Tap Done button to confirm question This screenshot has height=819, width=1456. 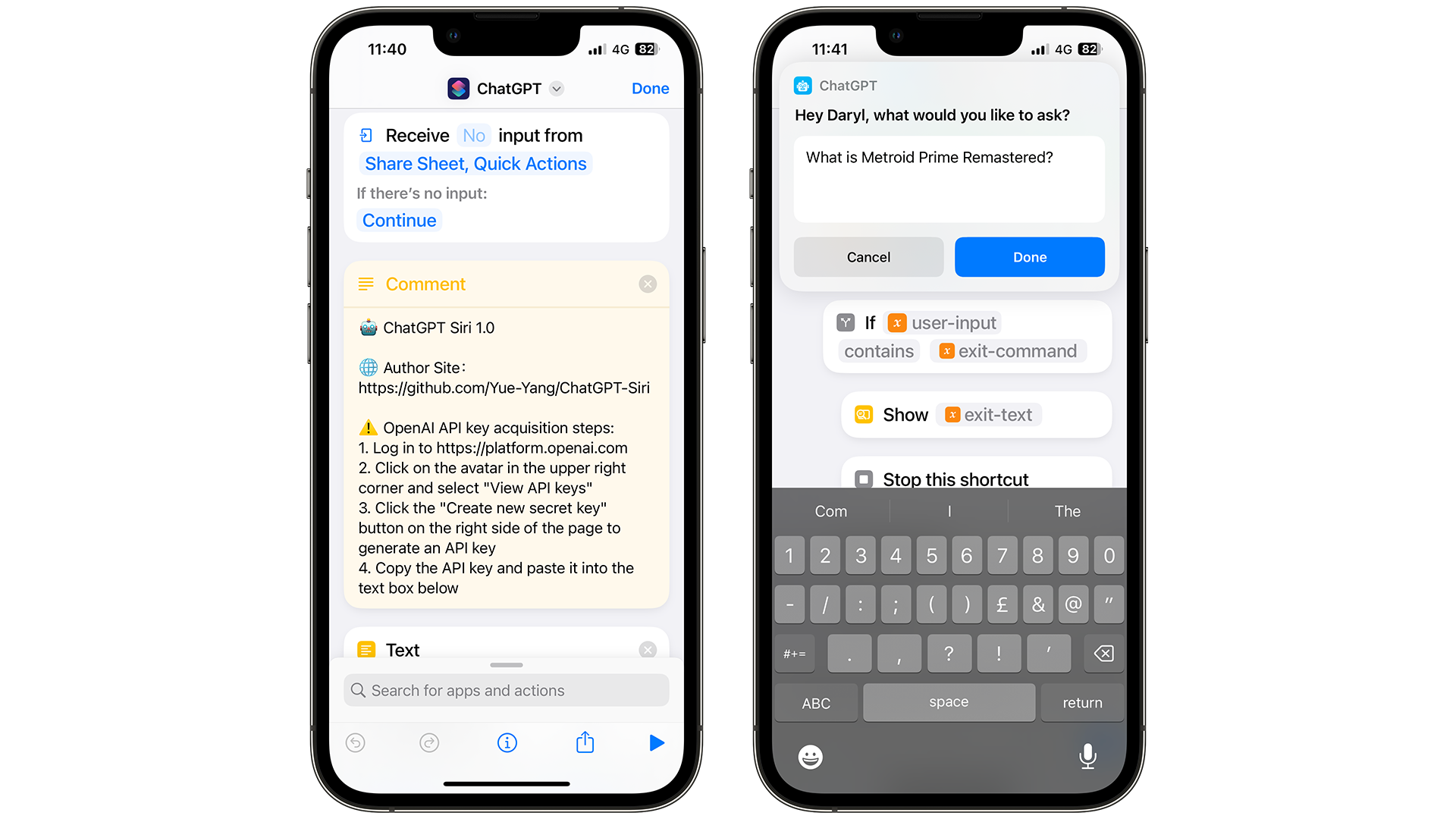tap(1029, 257)
